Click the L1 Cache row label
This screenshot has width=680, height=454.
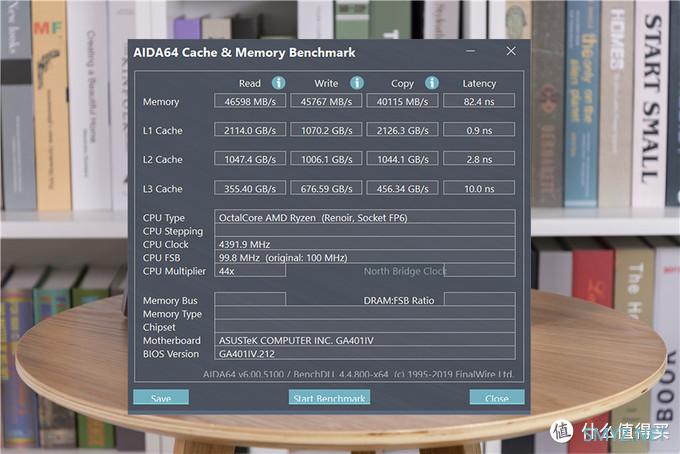tap(163, 131)
